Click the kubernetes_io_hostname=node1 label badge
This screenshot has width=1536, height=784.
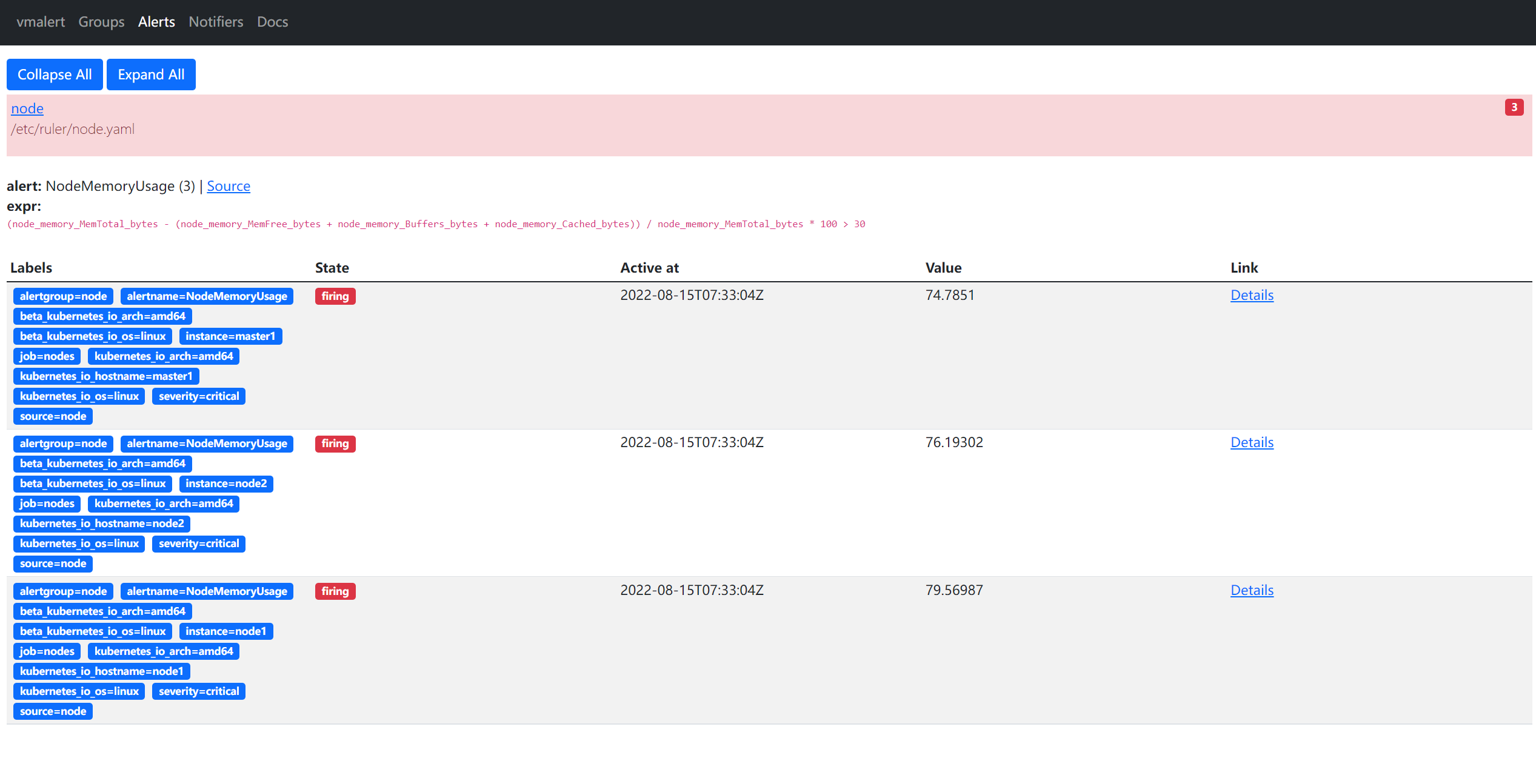pos(101,671)
